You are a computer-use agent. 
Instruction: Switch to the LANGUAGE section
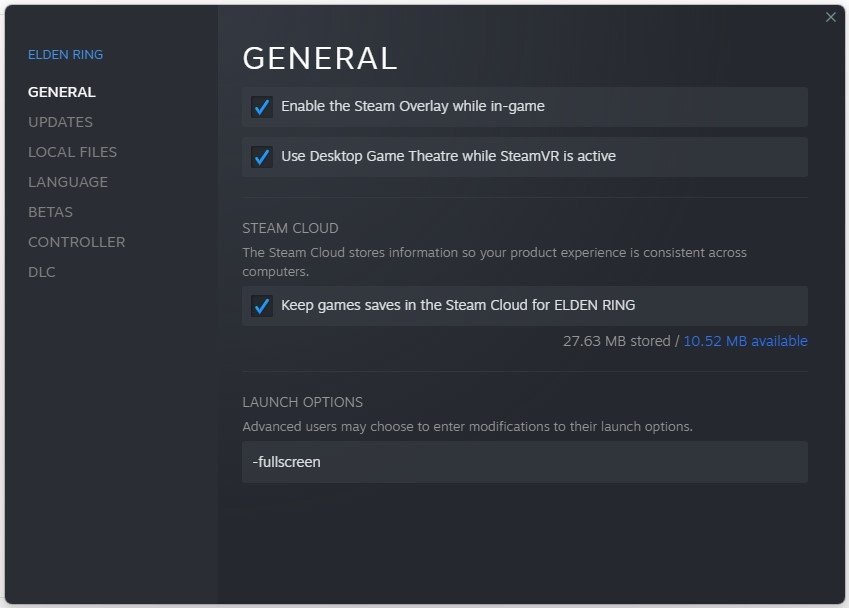click(x=68, y=182)
